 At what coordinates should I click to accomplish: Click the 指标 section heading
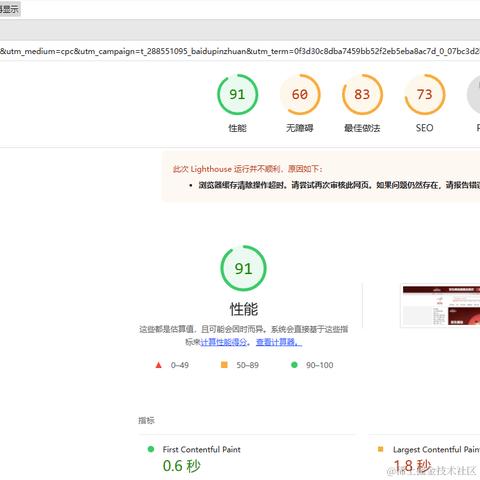(146, 420)
